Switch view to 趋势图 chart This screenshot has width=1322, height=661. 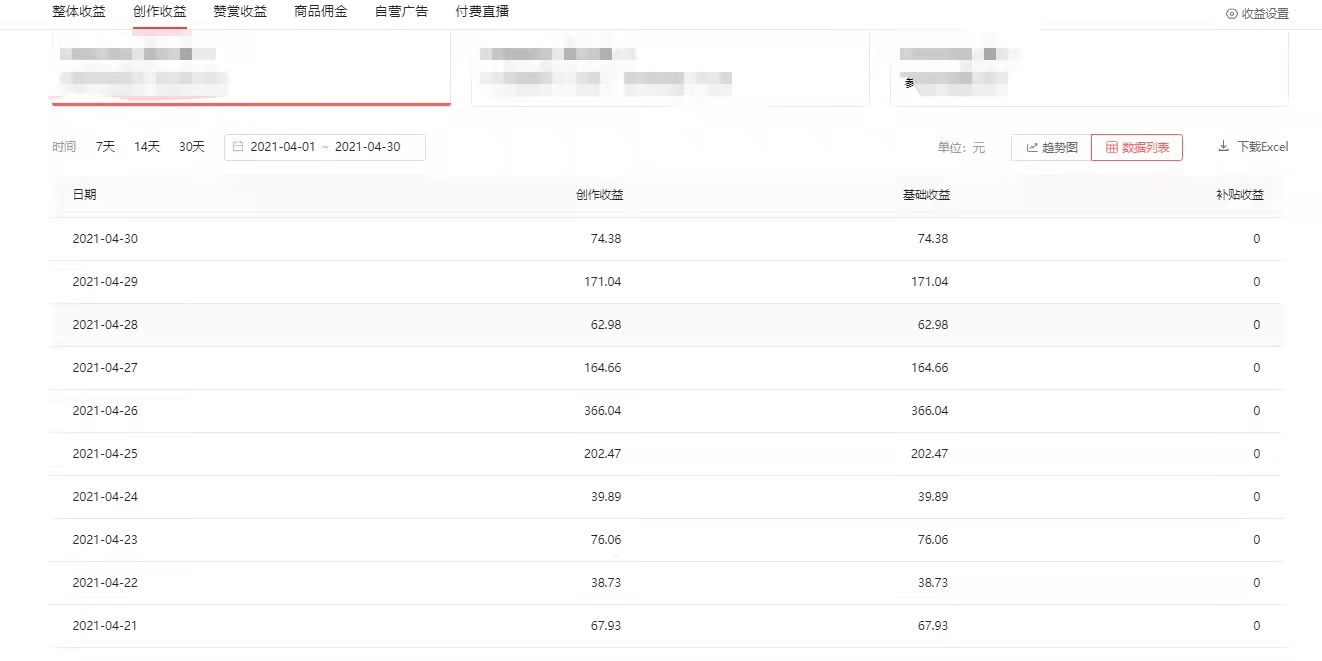tap(1051, 148)
